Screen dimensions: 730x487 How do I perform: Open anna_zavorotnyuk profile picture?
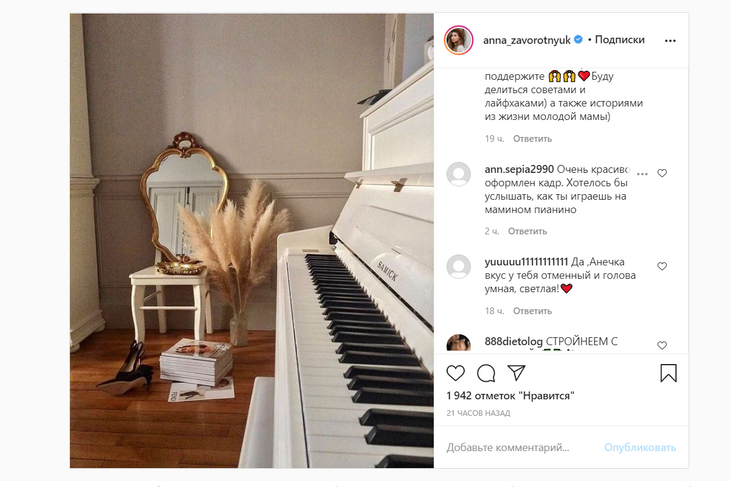point(458,41)
